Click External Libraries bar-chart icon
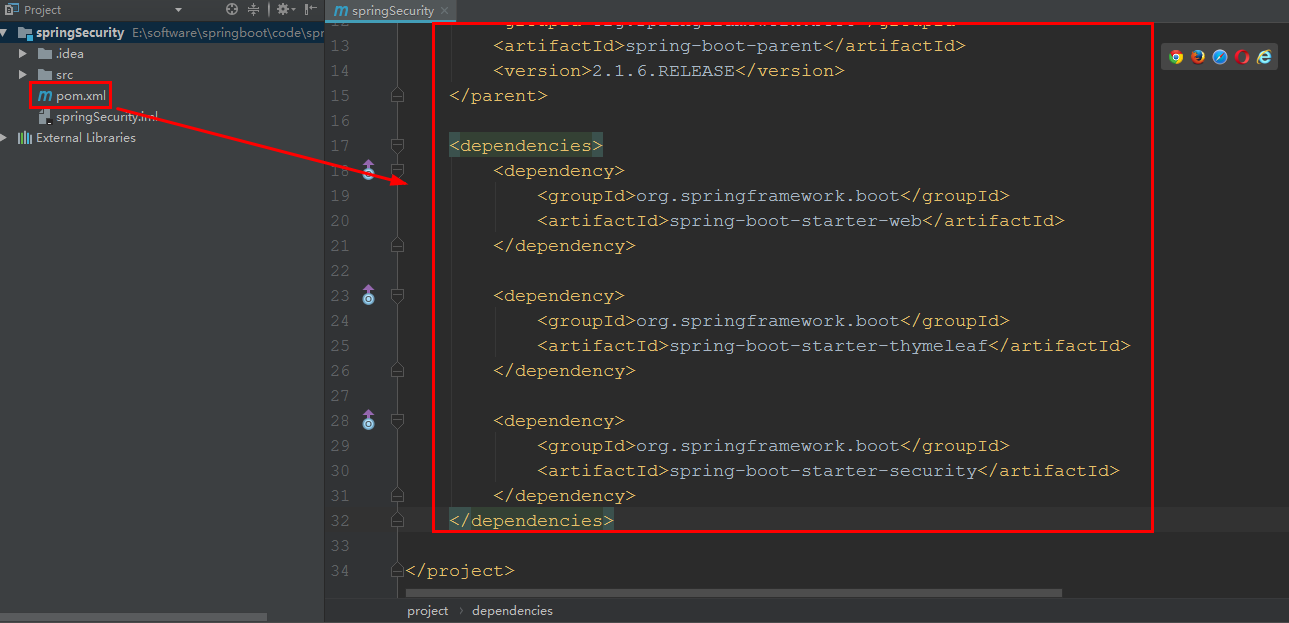The width and height of the screenshot is (1289, 623). click(25, 138)
